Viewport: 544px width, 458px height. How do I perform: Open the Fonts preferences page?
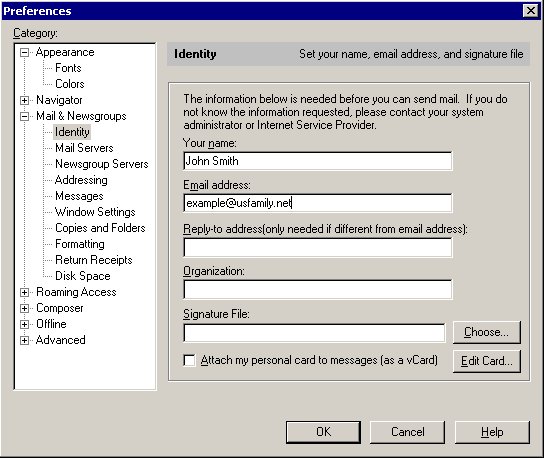tap(68, 68)
